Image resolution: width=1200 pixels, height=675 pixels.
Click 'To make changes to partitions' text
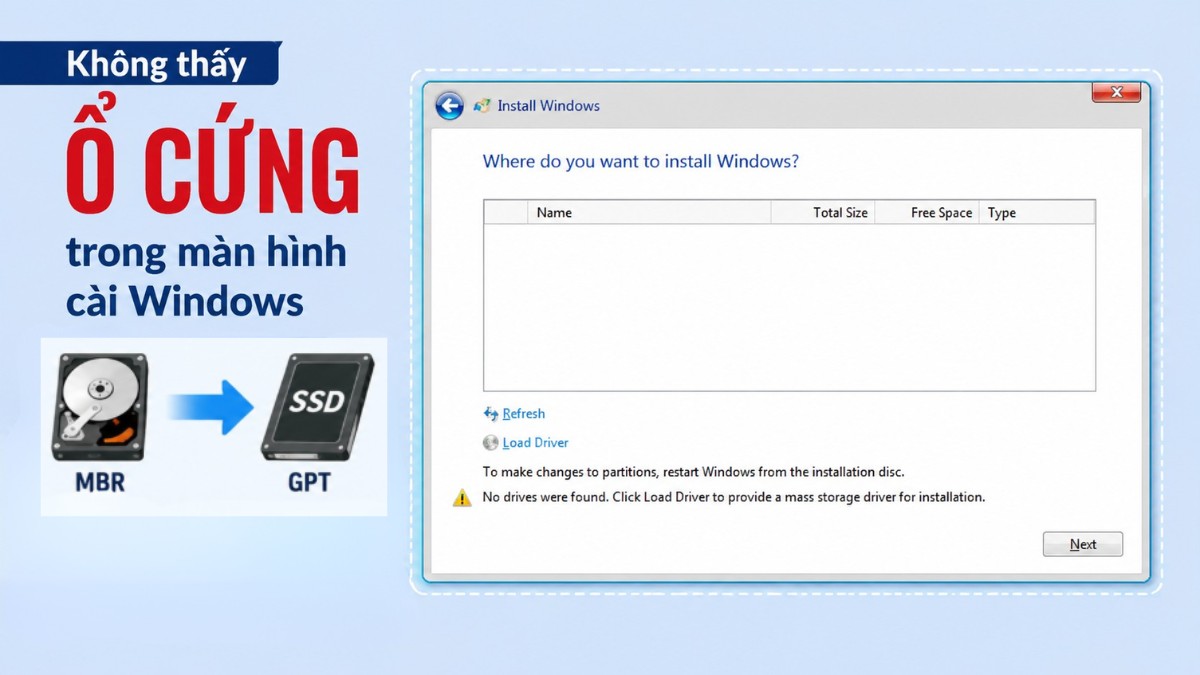693,471
